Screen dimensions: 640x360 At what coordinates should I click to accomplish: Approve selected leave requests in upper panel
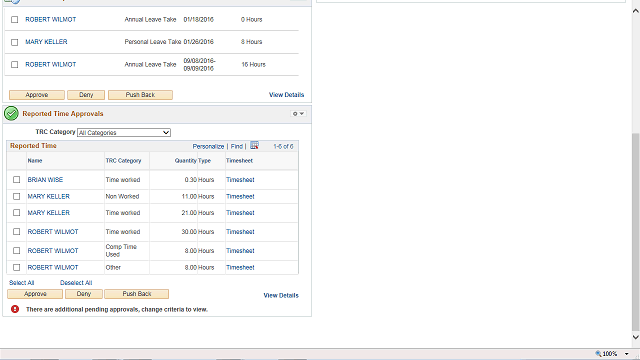(37, 95)
